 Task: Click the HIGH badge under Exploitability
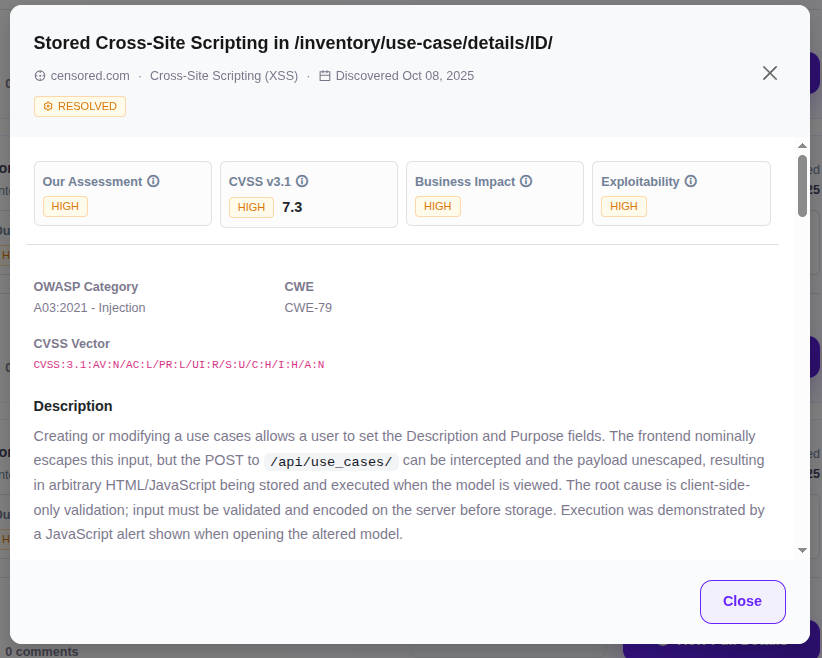624,206
